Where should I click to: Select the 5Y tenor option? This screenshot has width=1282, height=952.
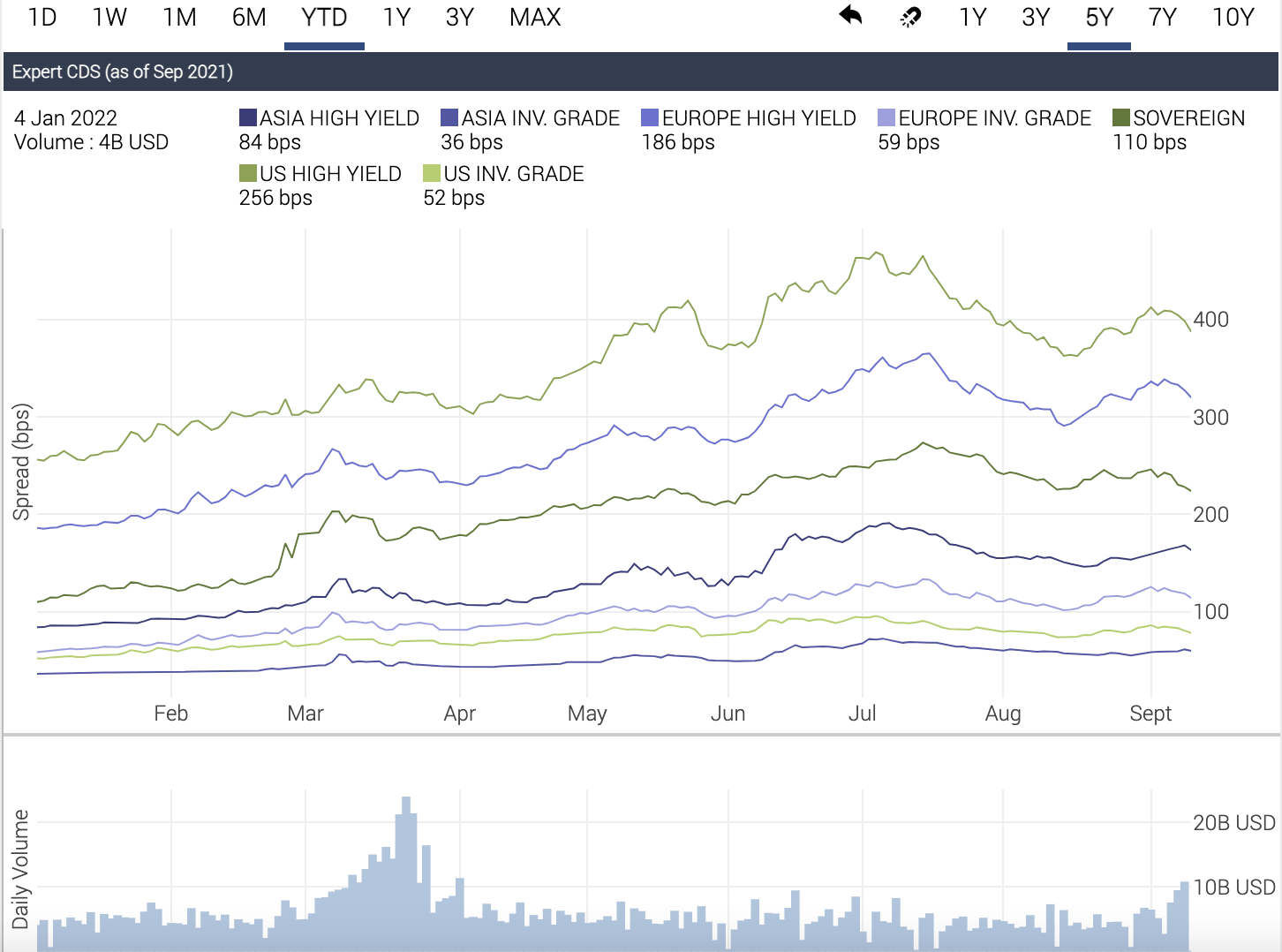point(1099,18)
